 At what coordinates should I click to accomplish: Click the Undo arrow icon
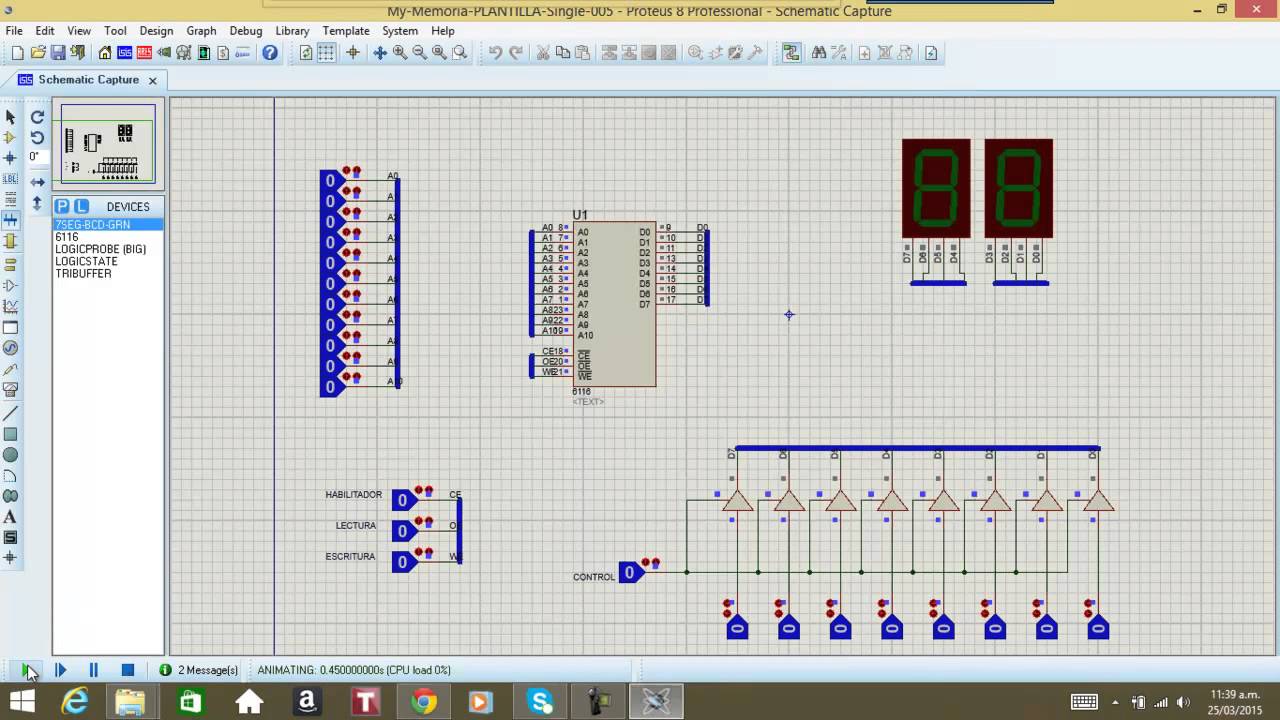tap(495, 52)
